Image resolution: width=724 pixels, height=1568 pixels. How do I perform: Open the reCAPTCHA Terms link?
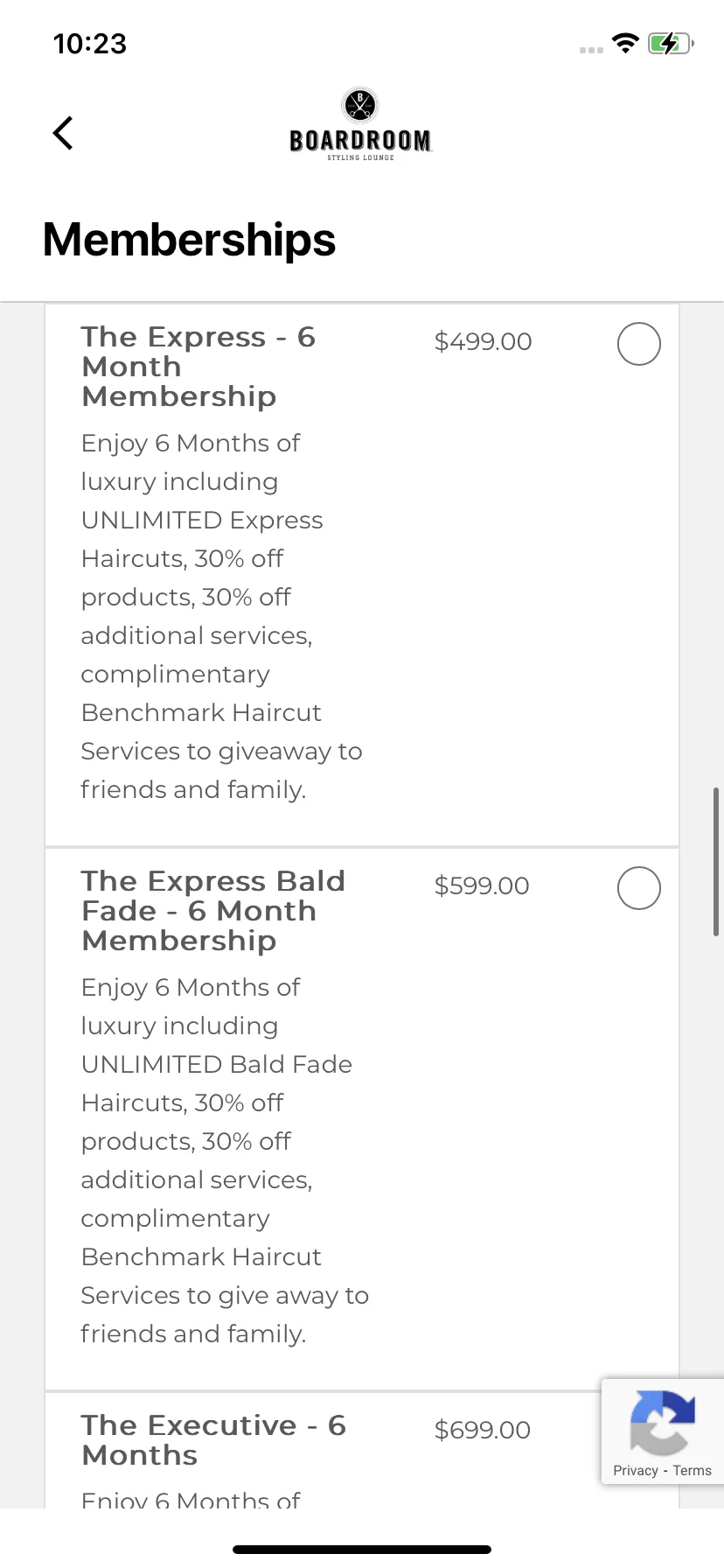click(693, 1470)
